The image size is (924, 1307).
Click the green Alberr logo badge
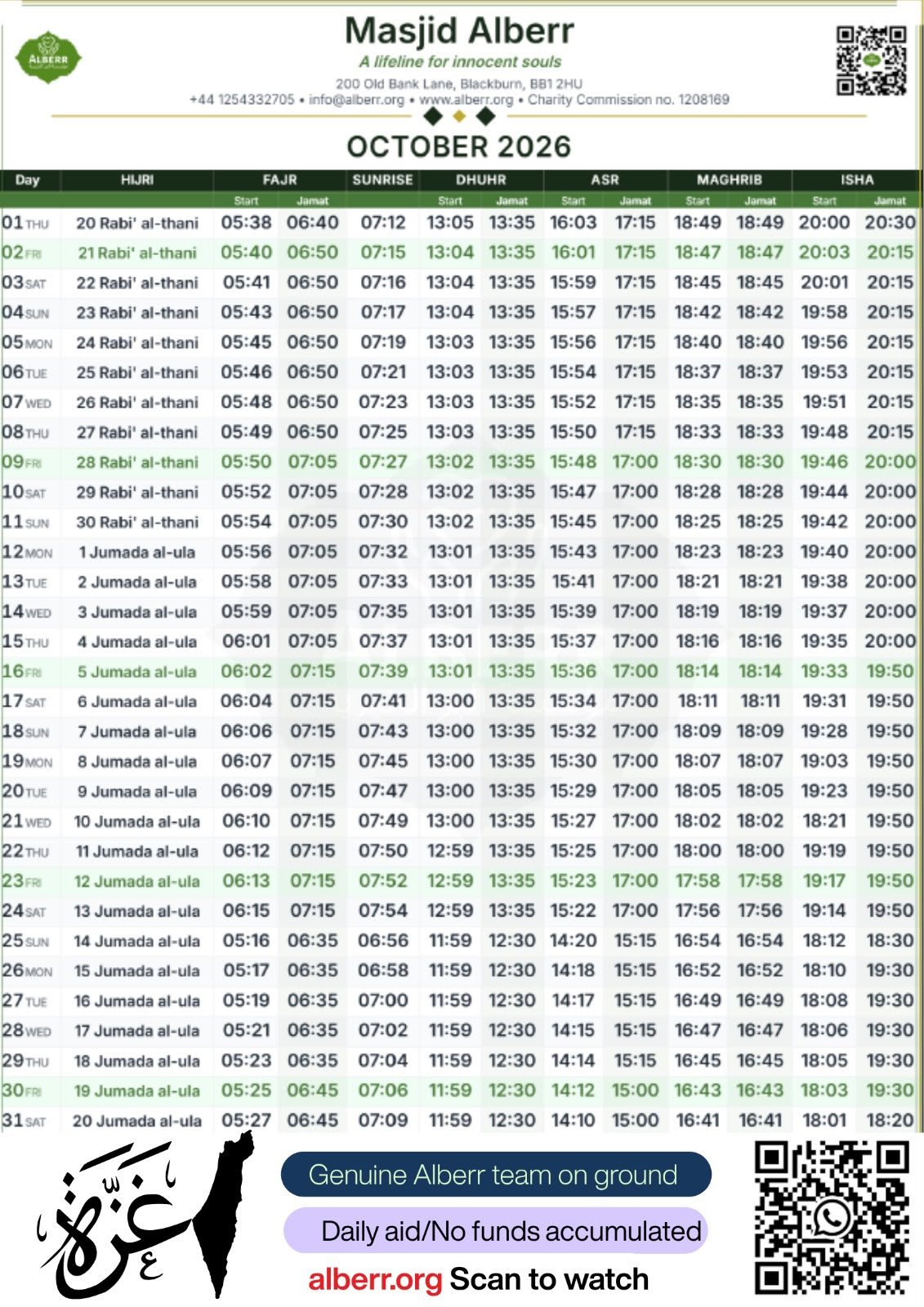click(49, 57)
